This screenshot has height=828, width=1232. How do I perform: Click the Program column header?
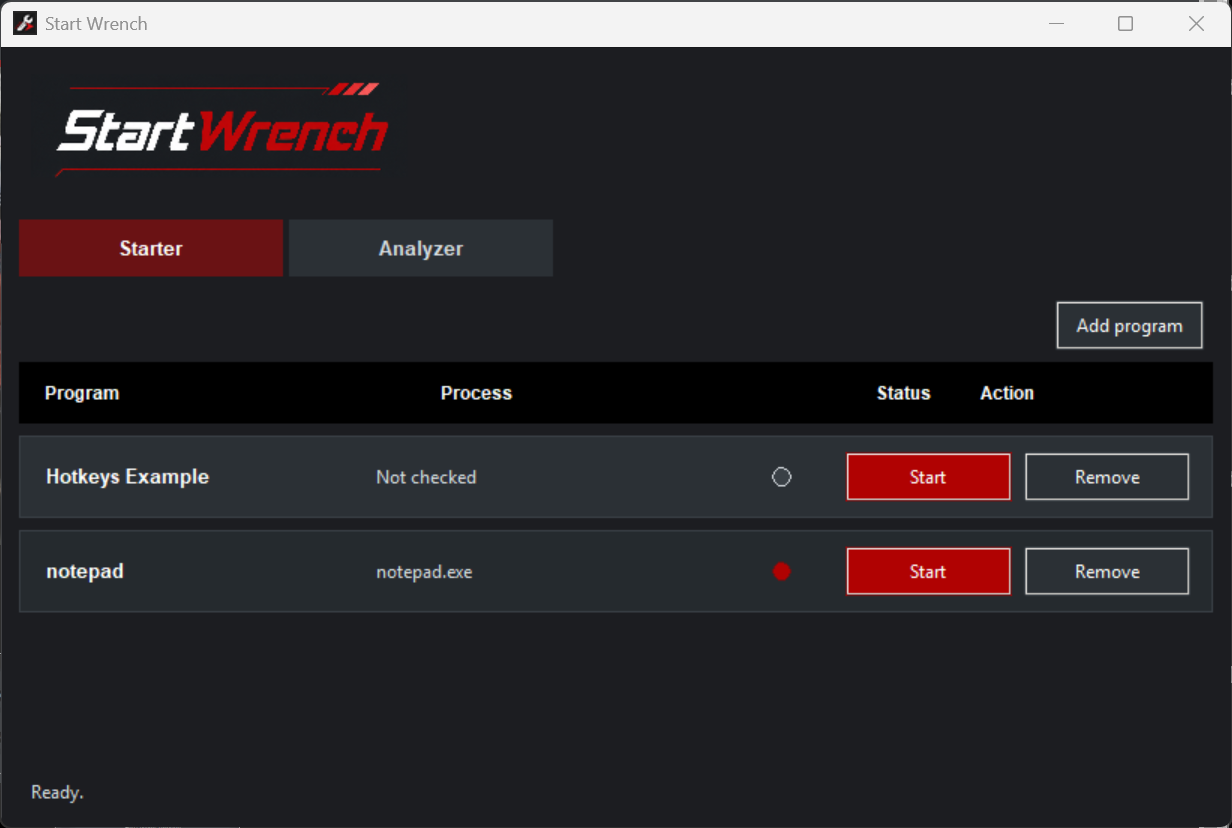click(x=82, y=393)
